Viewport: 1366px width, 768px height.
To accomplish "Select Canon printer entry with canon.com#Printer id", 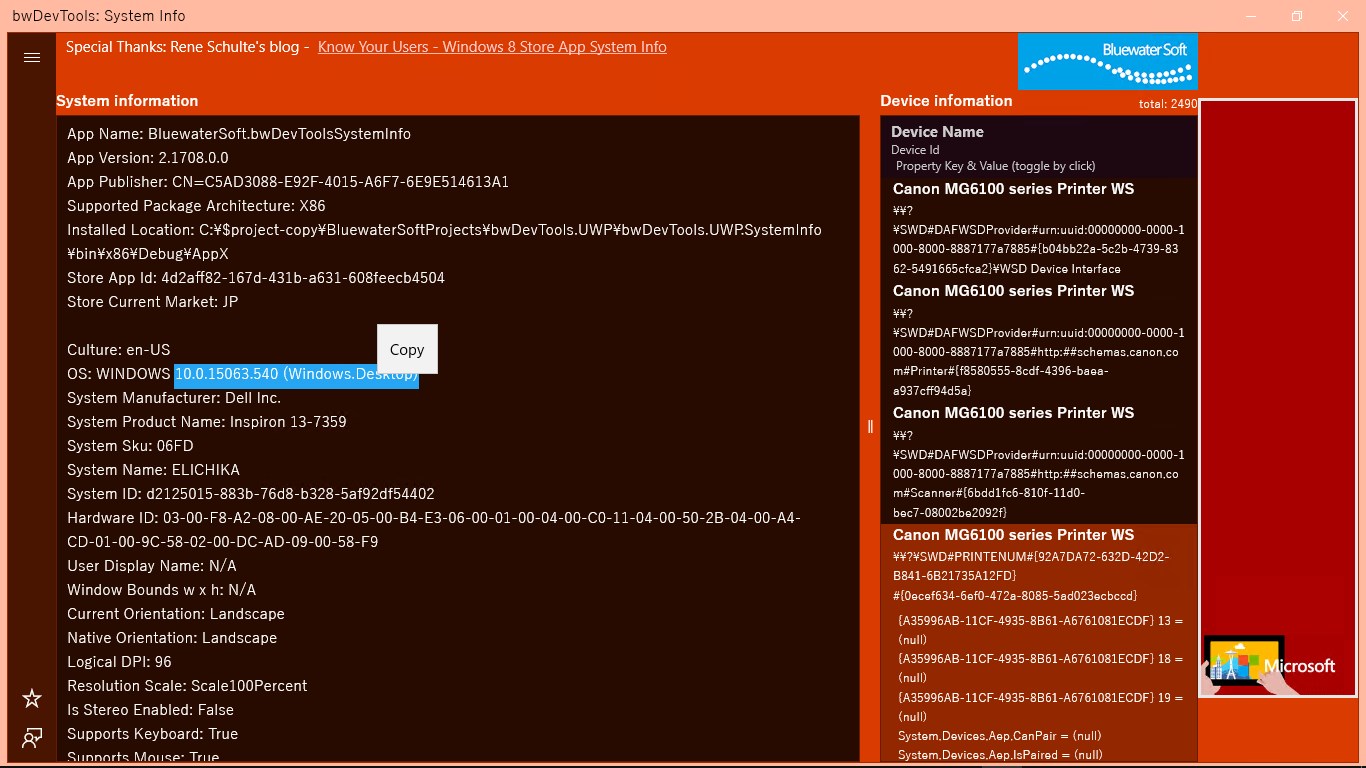I will pyautogui.click(x=1039, y=341).
